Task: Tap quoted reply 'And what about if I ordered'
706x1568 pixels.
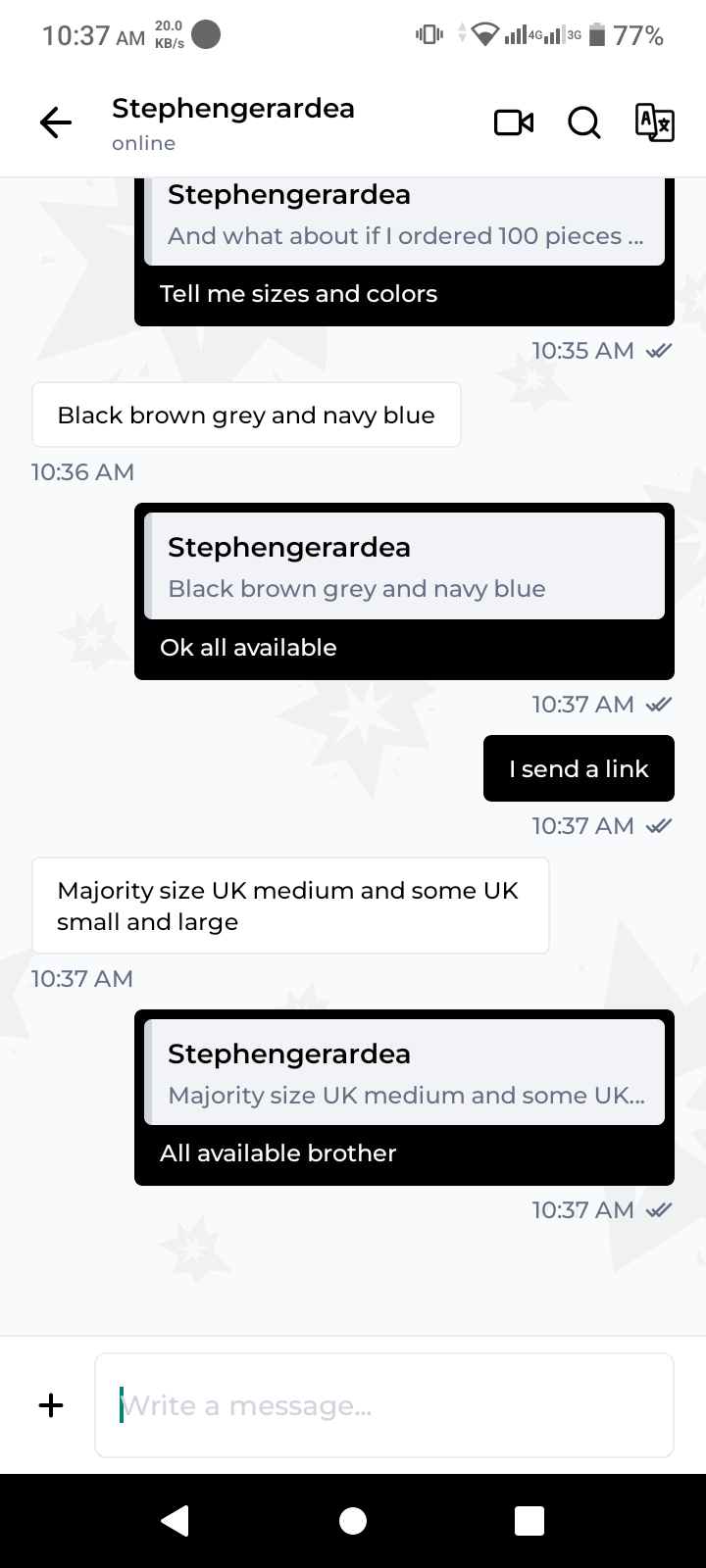Action: [404, 220]
